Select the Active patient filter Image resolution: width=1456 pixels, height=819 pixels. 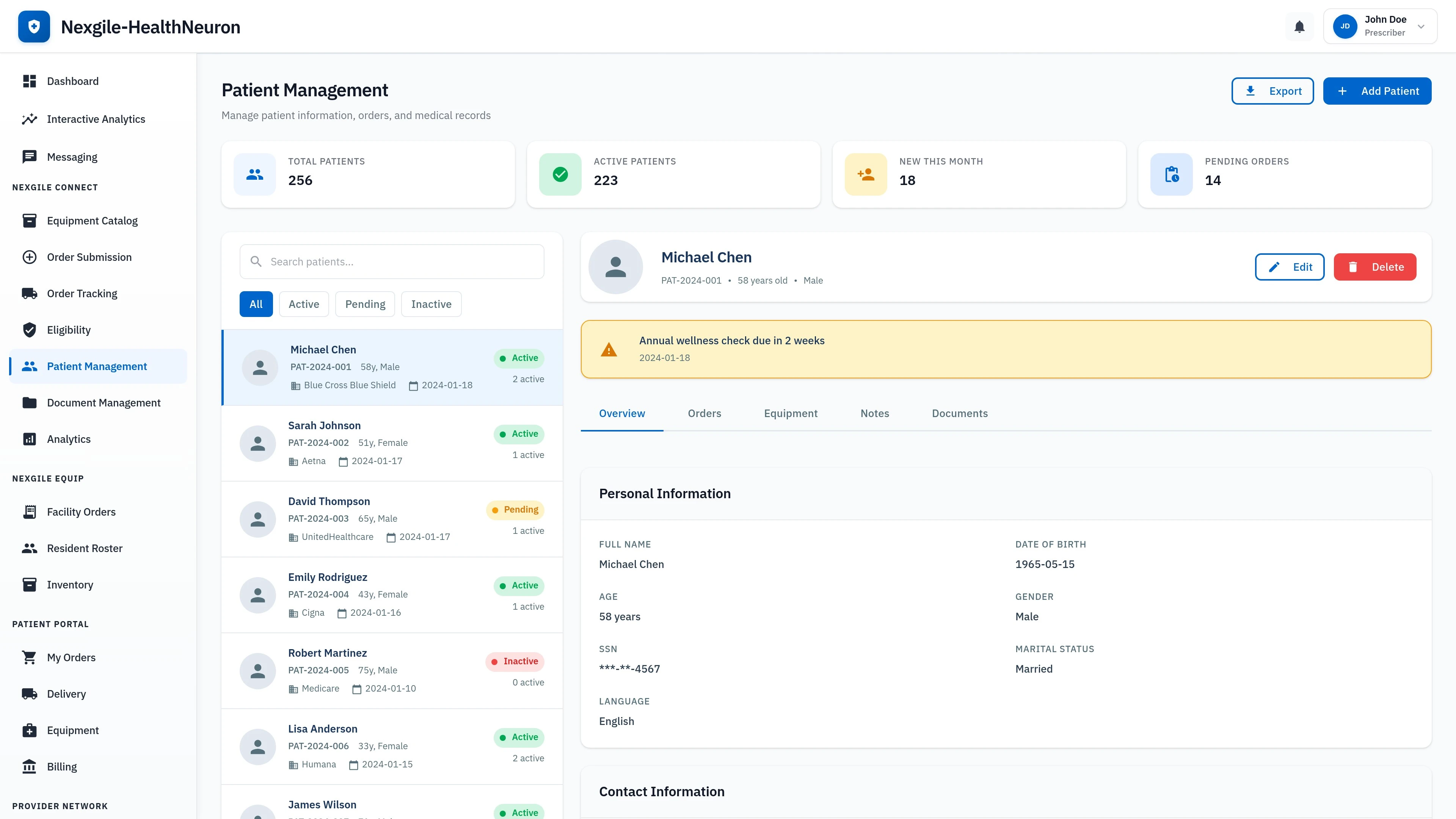pyautogui.click(x=303, y=303)
